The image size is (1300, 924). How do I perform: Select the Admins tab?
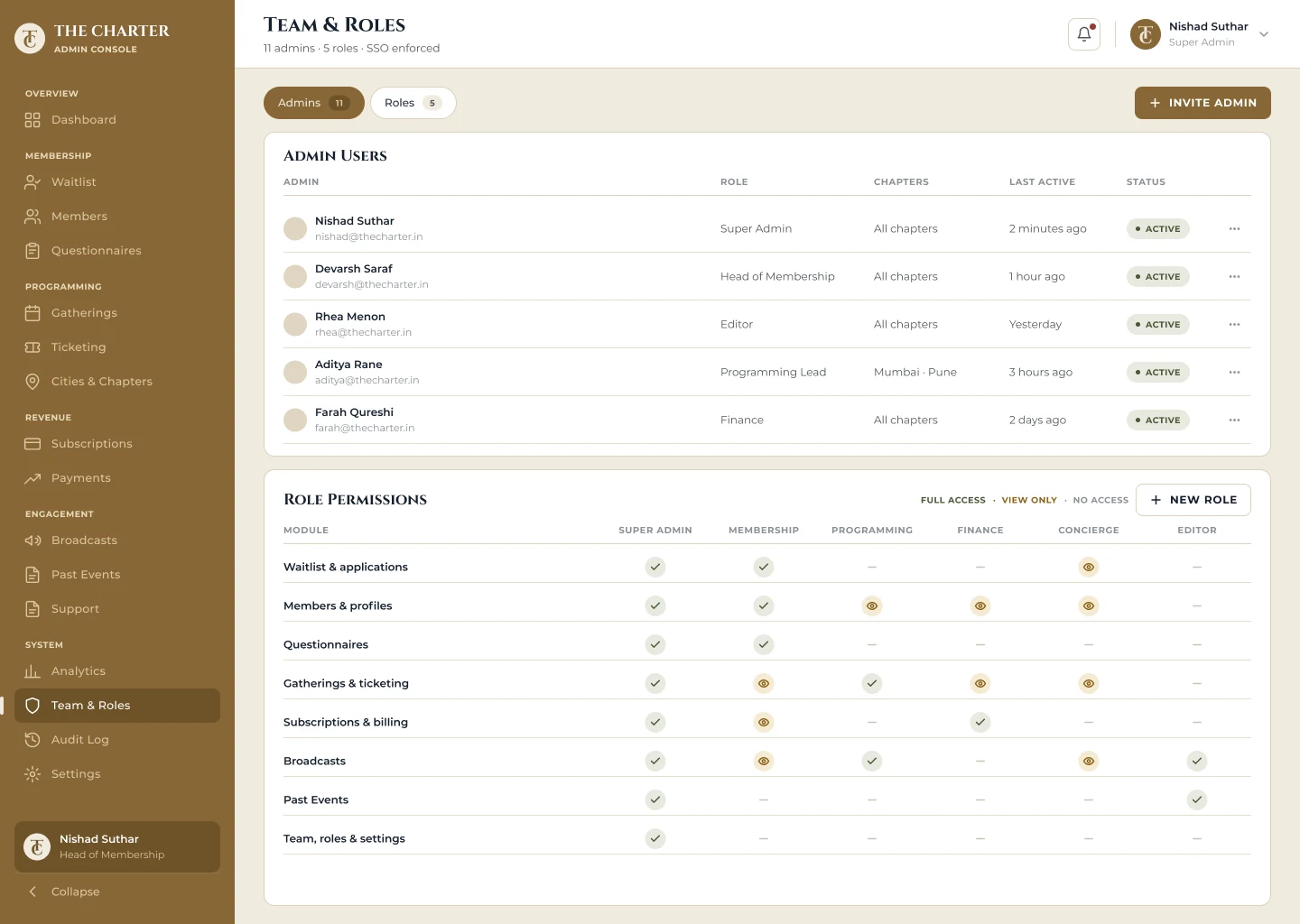click(313, 103)
